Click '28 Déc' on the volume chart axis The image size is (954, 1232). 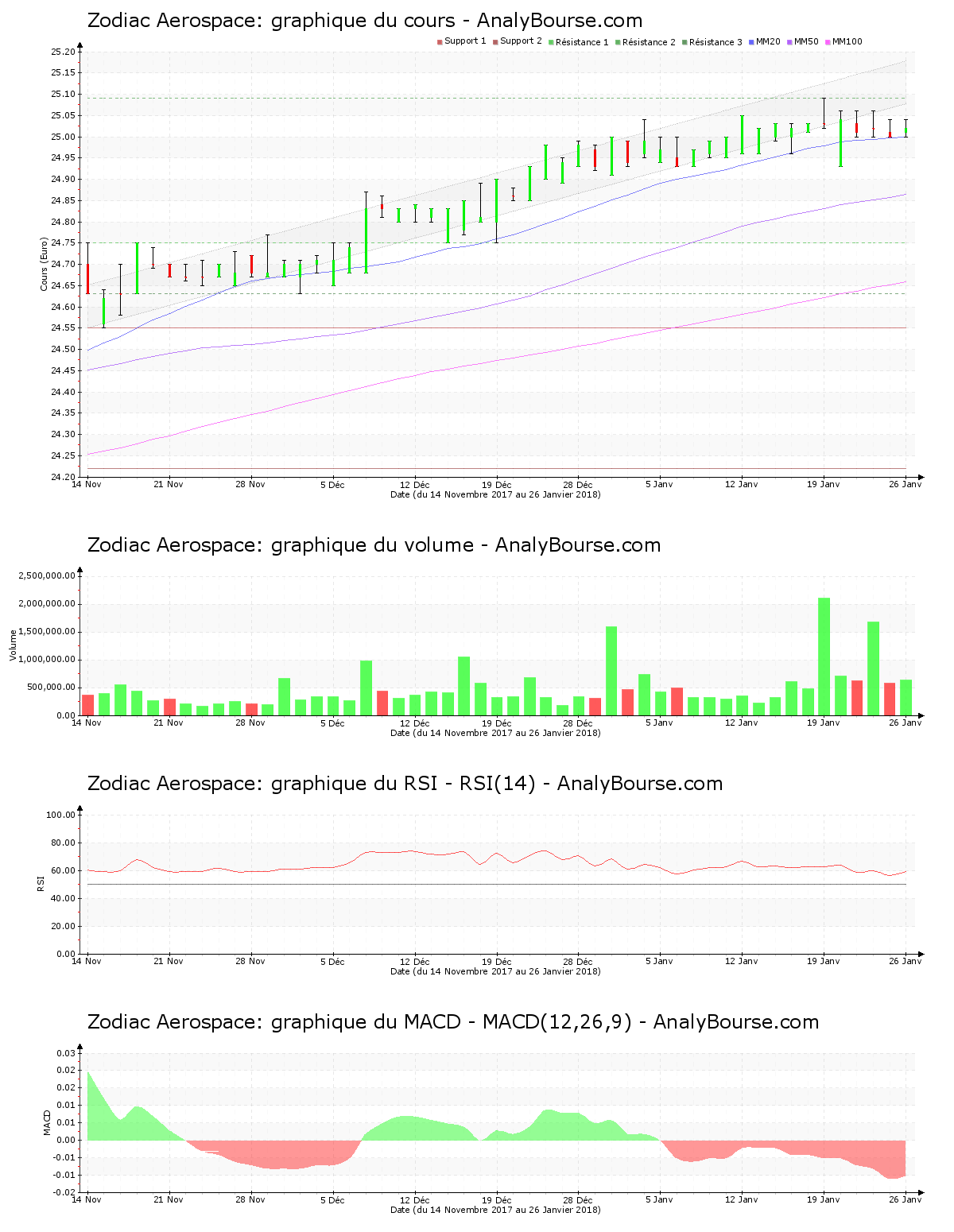point(578,723)
